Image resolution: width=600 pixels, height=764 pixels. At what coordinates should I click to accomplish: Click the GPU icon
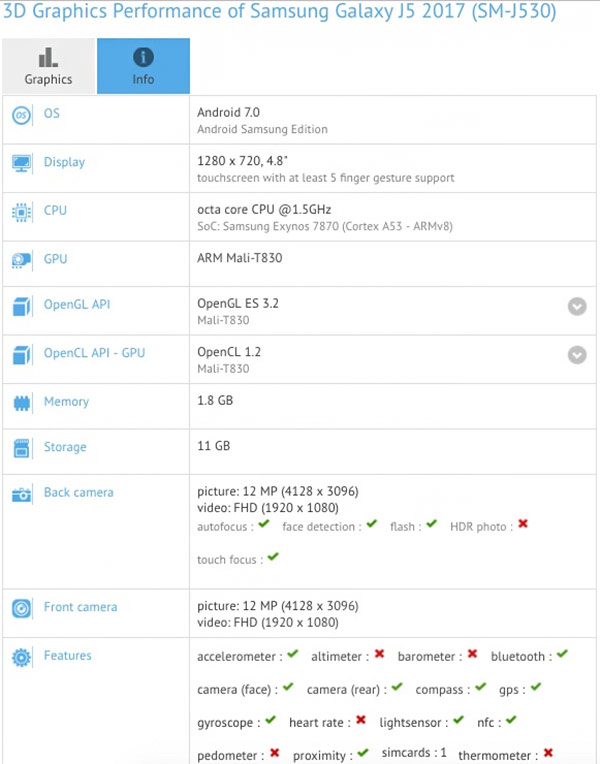pyautogui.click(x=21, y=260)
